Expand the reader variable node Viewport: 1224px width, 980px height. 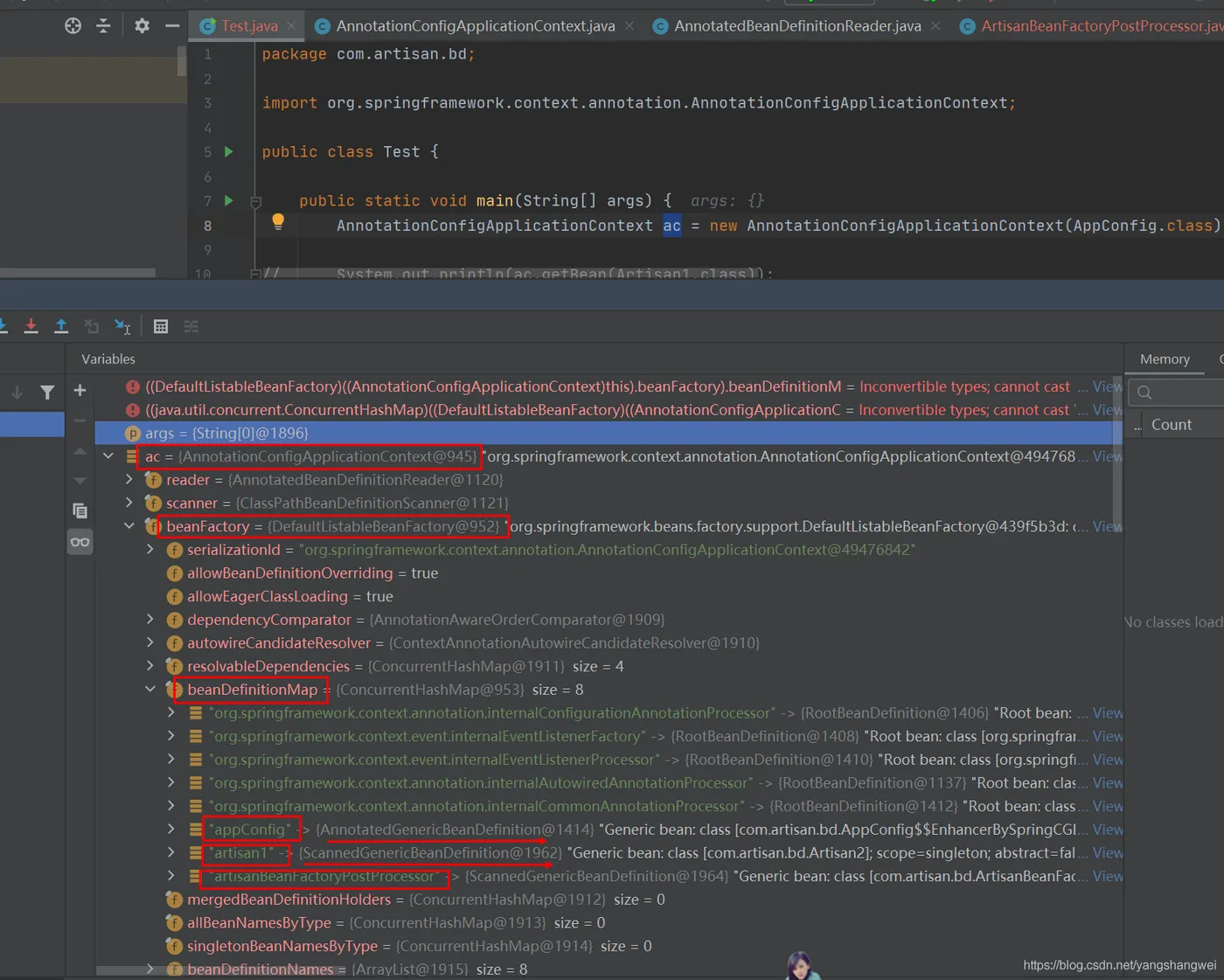[129, 479]
